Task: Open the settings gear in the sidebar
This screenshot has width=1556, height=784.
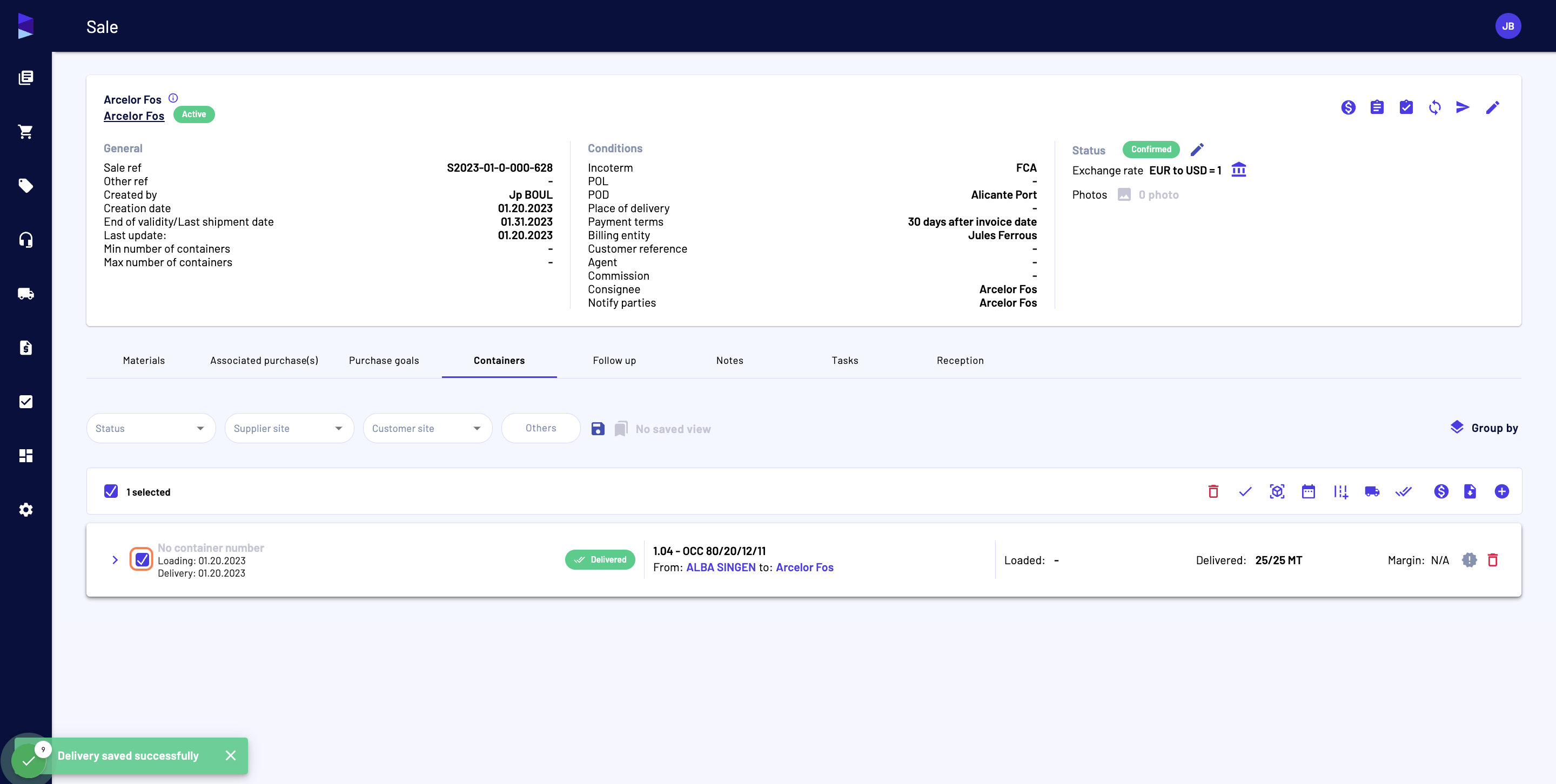Action: click(x=25, y=509)
